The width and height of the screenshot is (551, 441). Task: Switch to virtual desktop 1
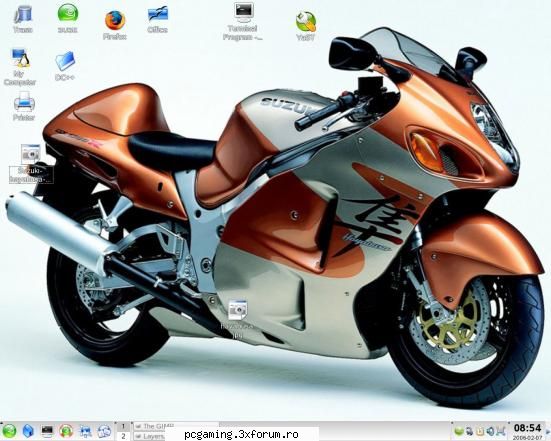tap(123, 426)
